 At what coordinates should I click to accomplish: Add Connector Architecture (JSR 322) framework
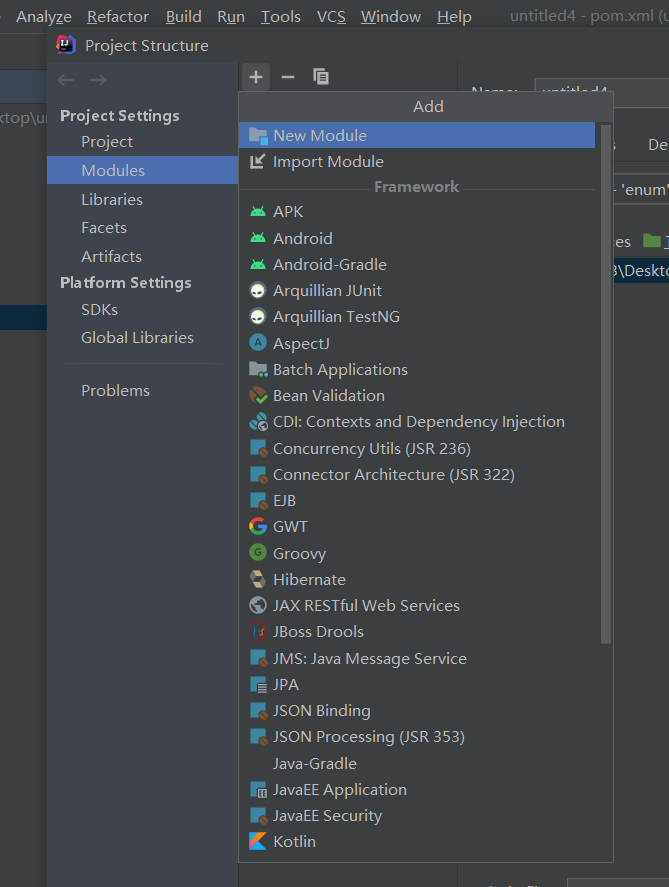tap(417, 475)
